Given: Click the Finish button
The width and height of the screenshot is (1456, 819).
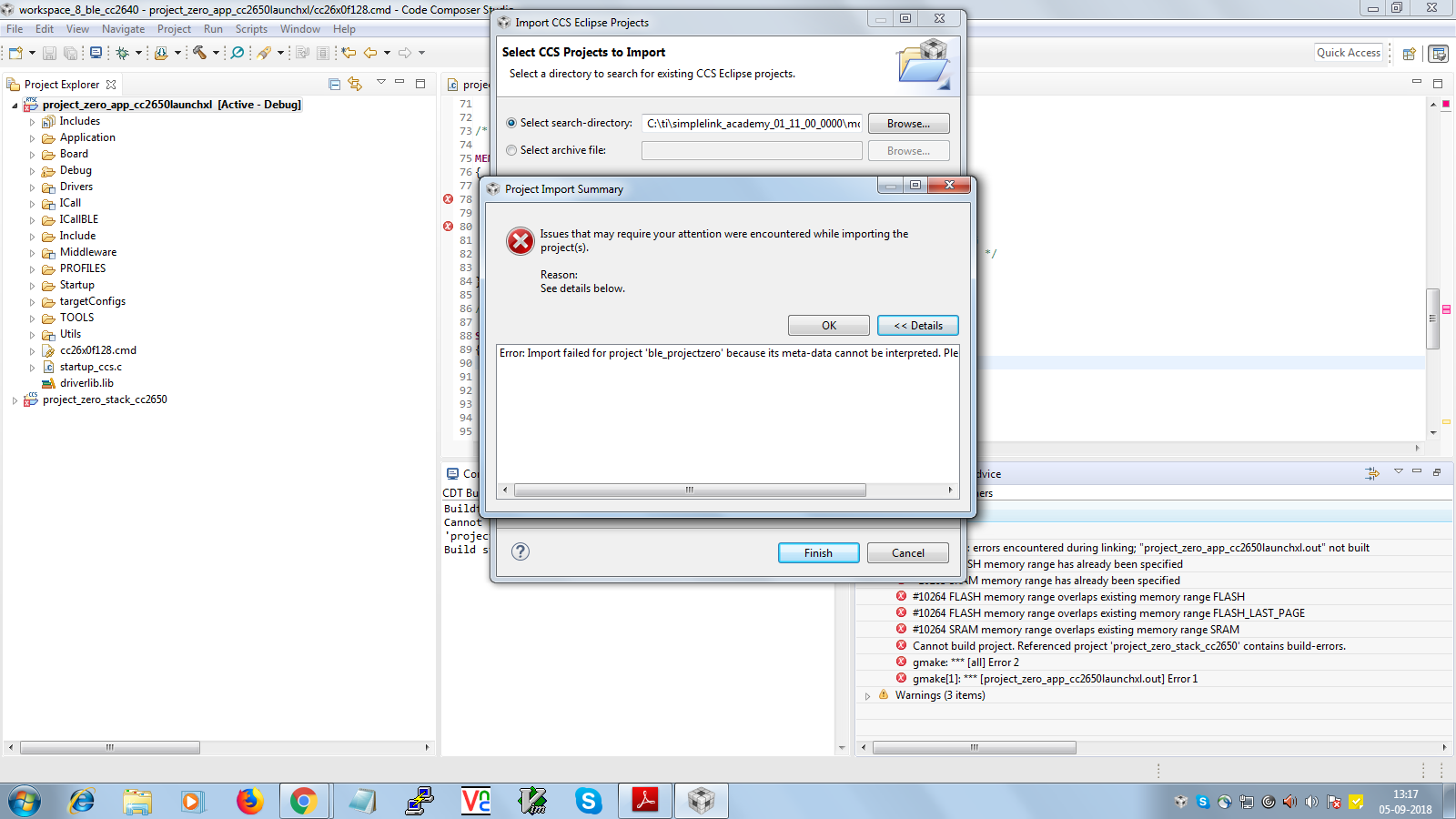Looking at the screenshot, I should [818, 552].
